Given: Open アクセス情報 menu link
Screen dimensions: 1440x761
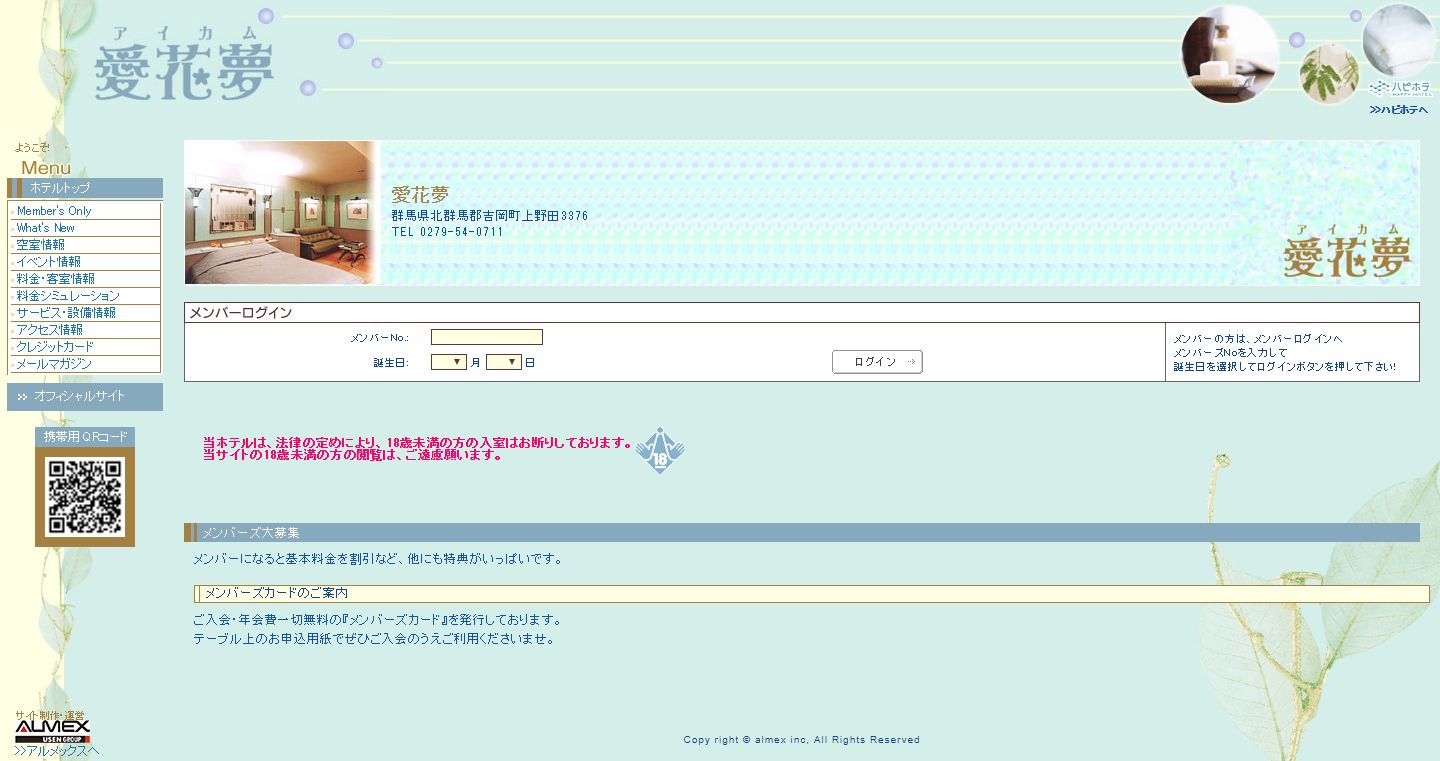Looking at the screenshot, I should 50,330.
